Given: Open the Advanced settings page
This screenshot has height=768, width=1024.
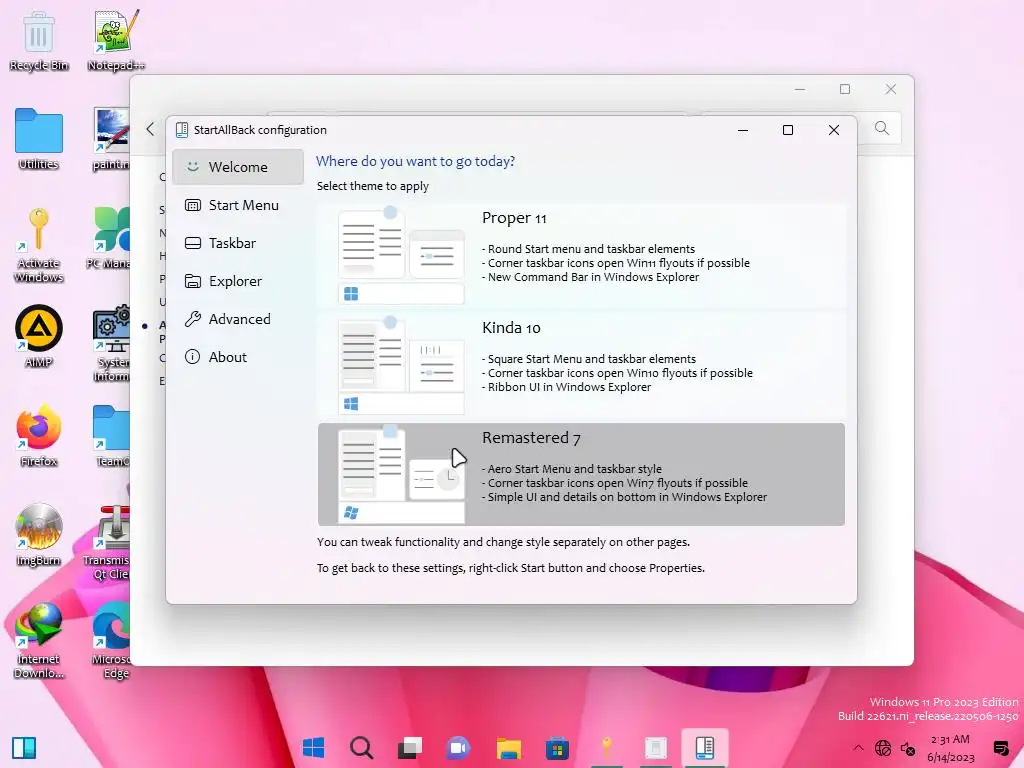Looking at the screenshot, I should click(x=238, y=319).
